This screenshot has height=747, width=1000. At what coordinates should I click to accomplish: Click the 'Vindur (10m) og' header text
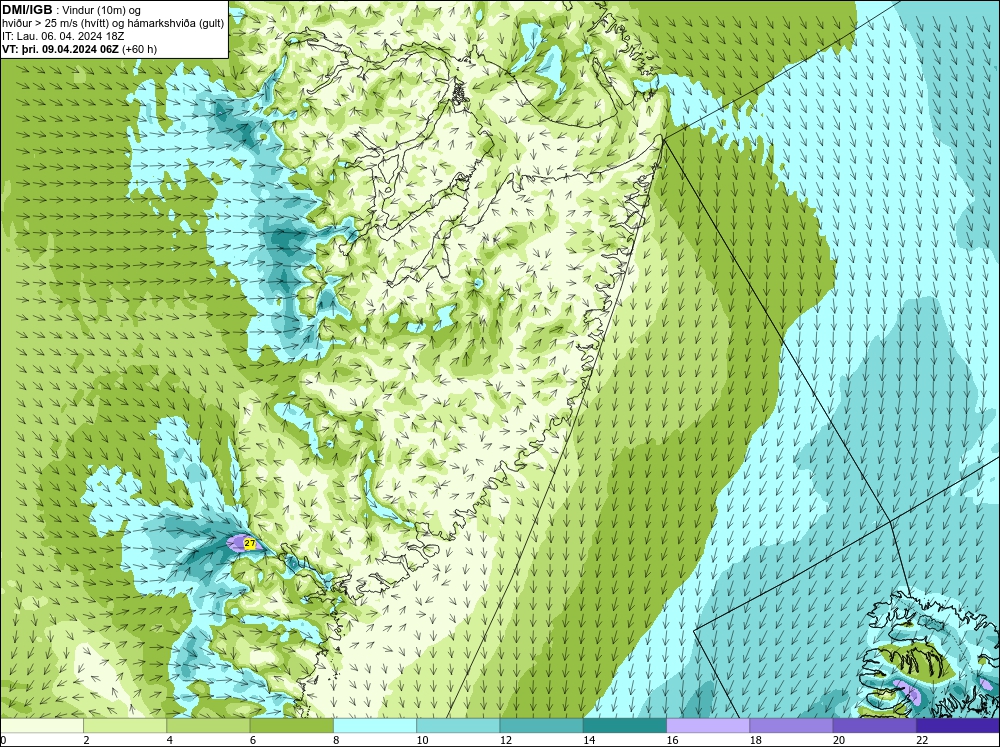pos(103,10)
